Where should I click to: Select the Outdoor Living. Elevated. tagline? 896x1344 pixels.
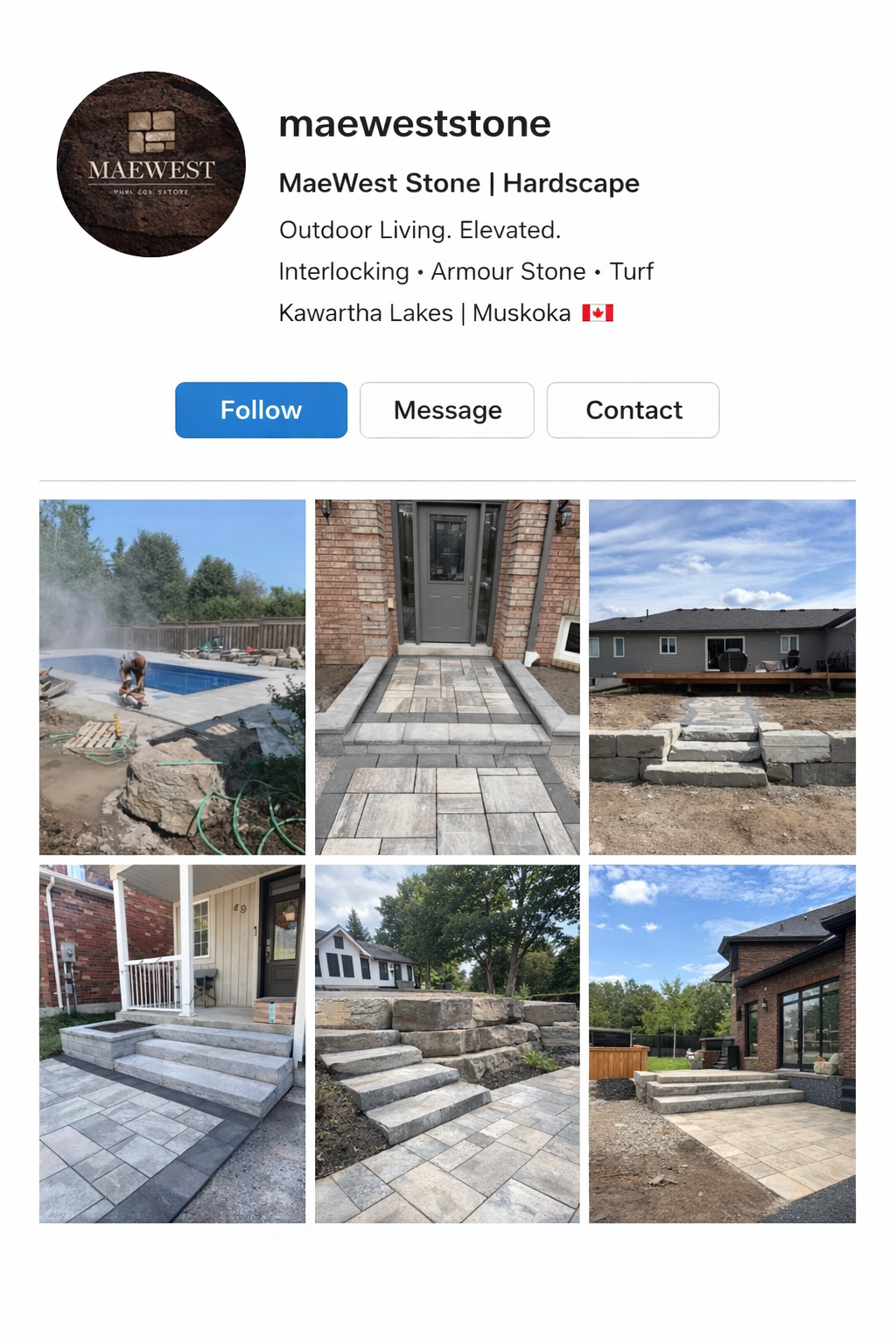point(420,230)
